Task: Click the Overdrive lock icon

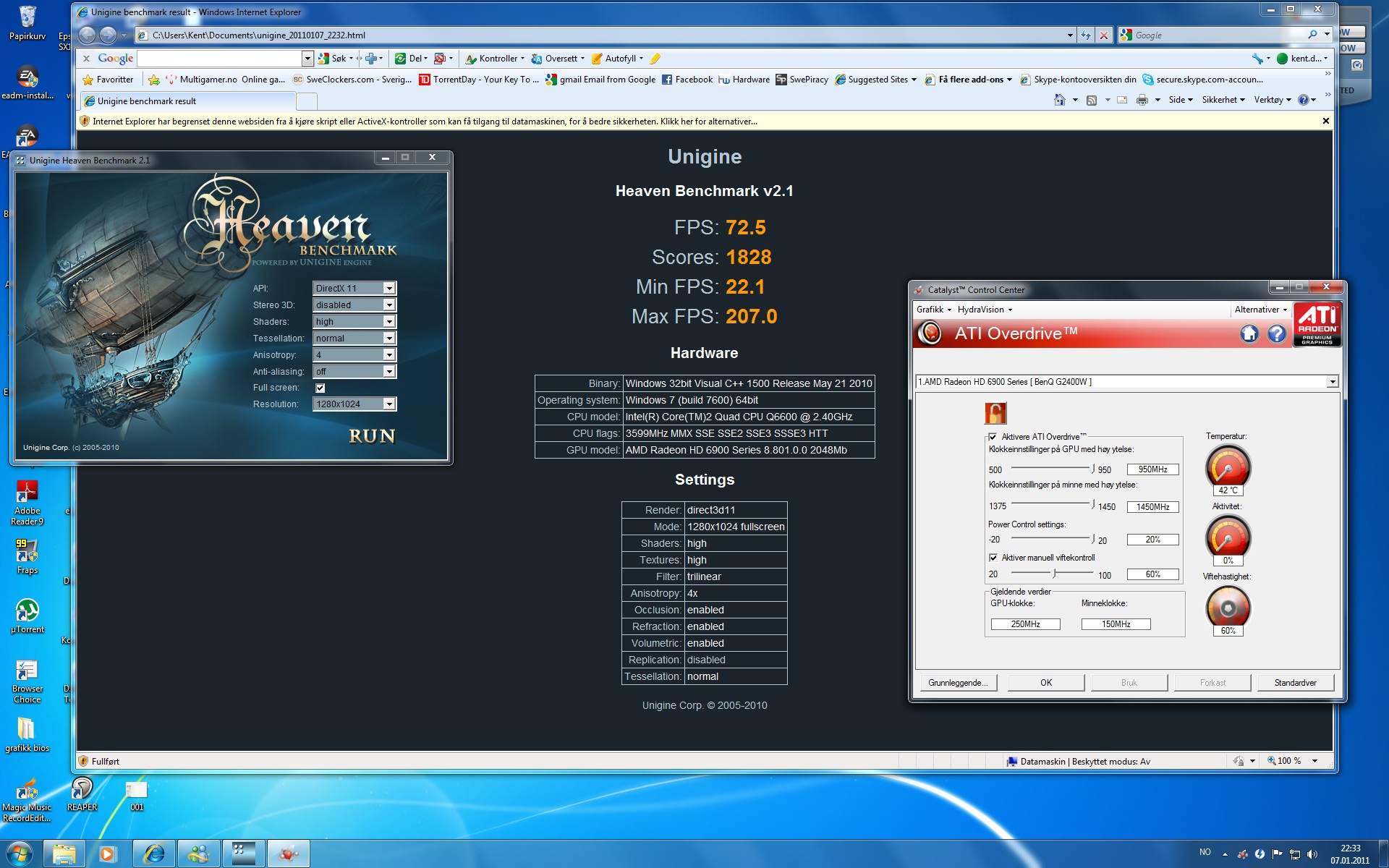Action: [x=995, y=413]
